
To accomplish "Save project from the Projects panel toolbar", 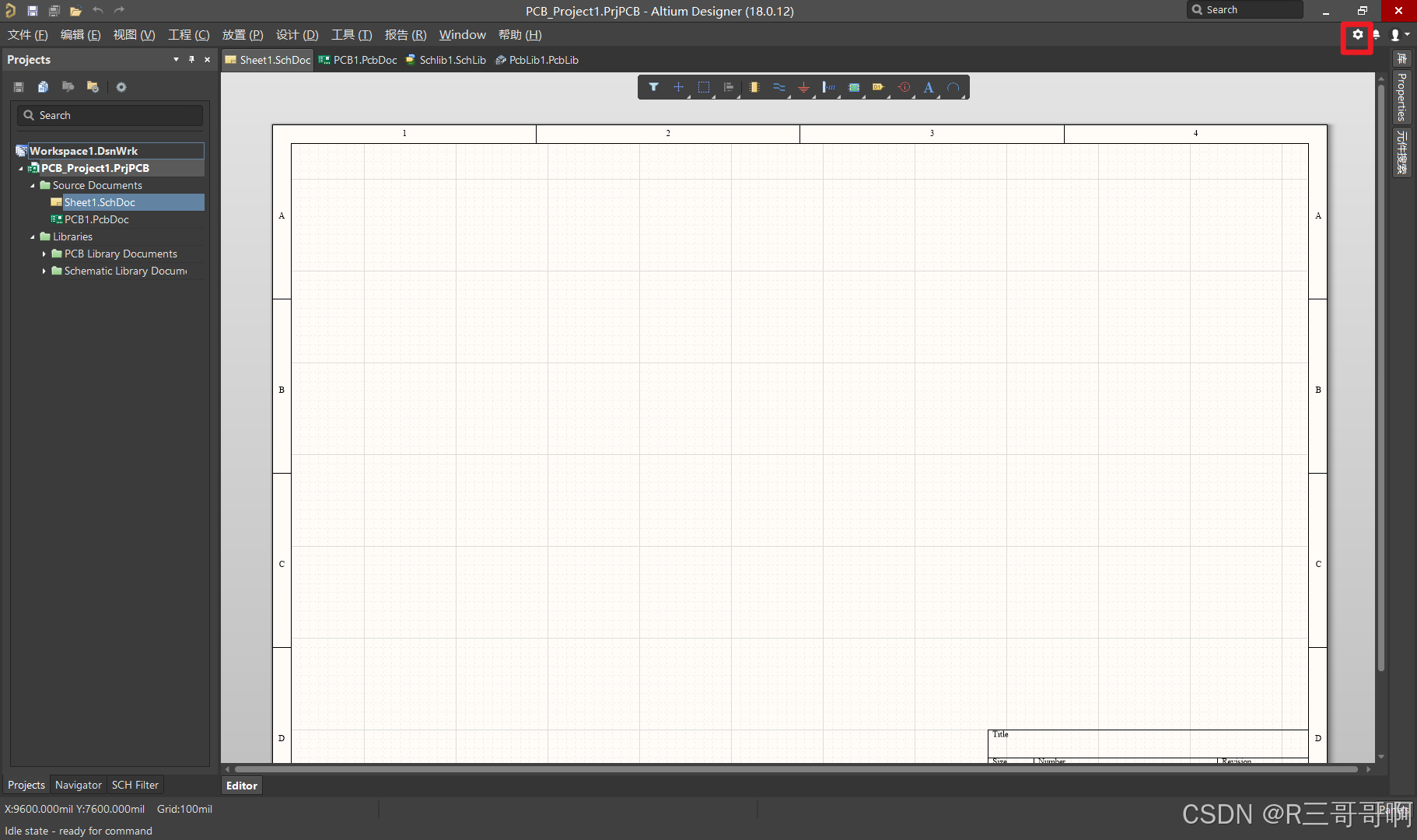I will (x=19, y=87).
